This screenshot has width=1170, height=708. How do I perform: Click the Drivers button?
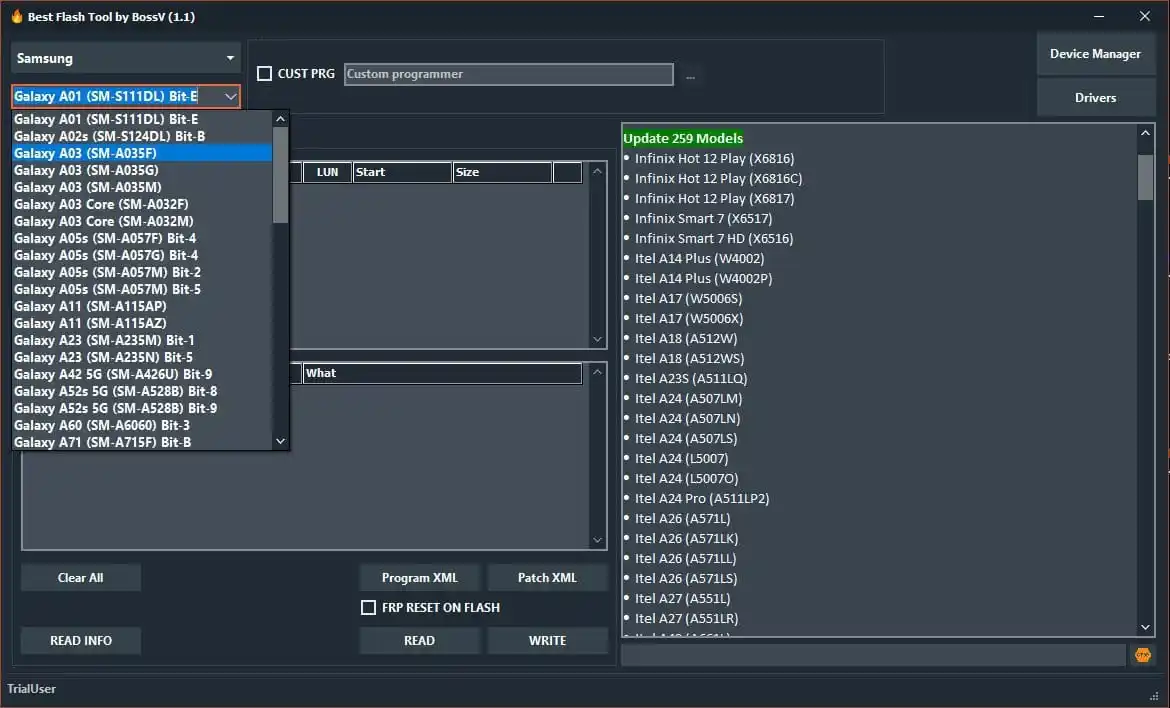point(1095,98)
